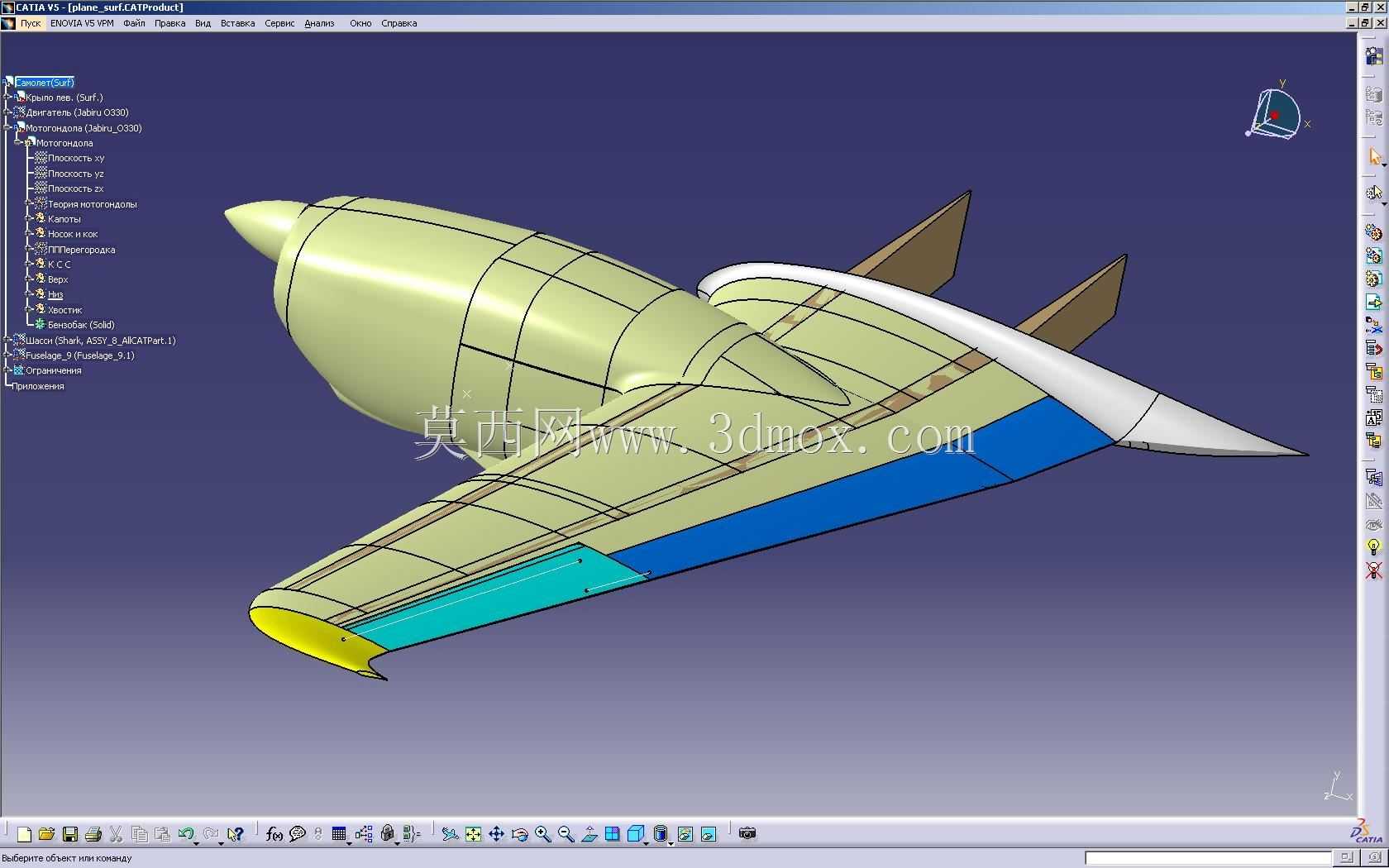Toggle Hide/Show with the eye icon

click(1373, 524)
